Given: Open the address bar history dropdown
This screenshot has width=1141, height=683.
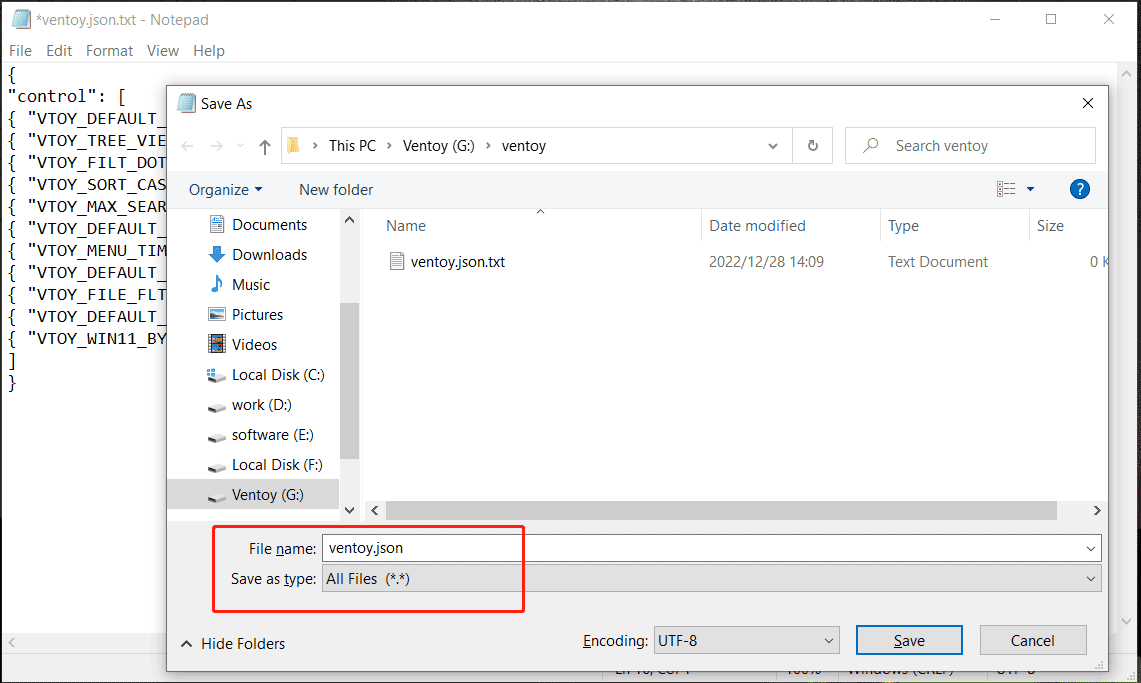Looking at the screenshot, I should [x=772, y=146].
